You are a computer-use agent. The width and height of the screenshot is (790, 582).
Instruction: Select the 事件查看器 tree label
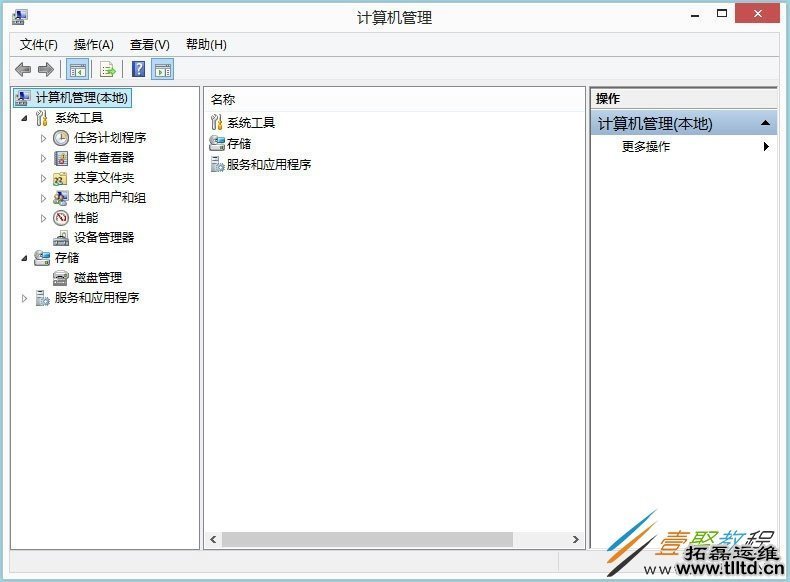[104, 158]
